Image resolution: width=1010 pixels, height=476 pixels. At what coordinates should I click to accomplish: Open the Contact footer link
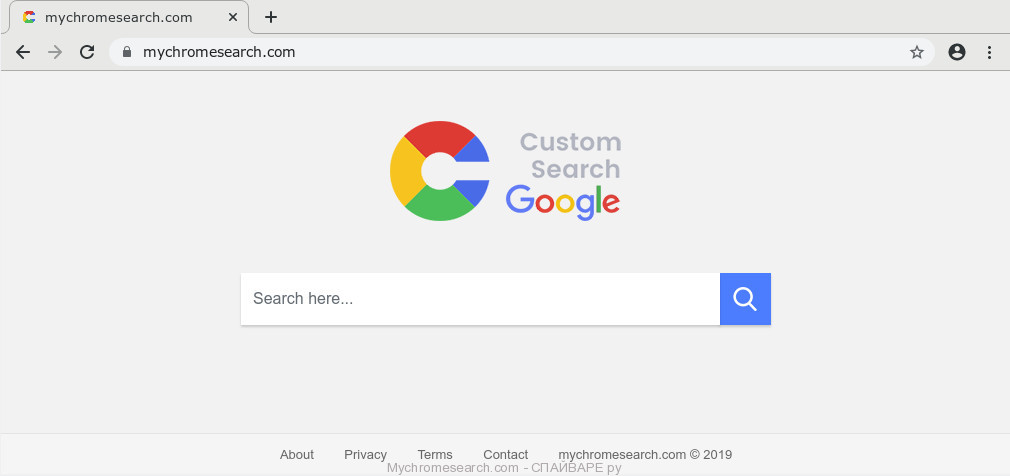point(505,454)
